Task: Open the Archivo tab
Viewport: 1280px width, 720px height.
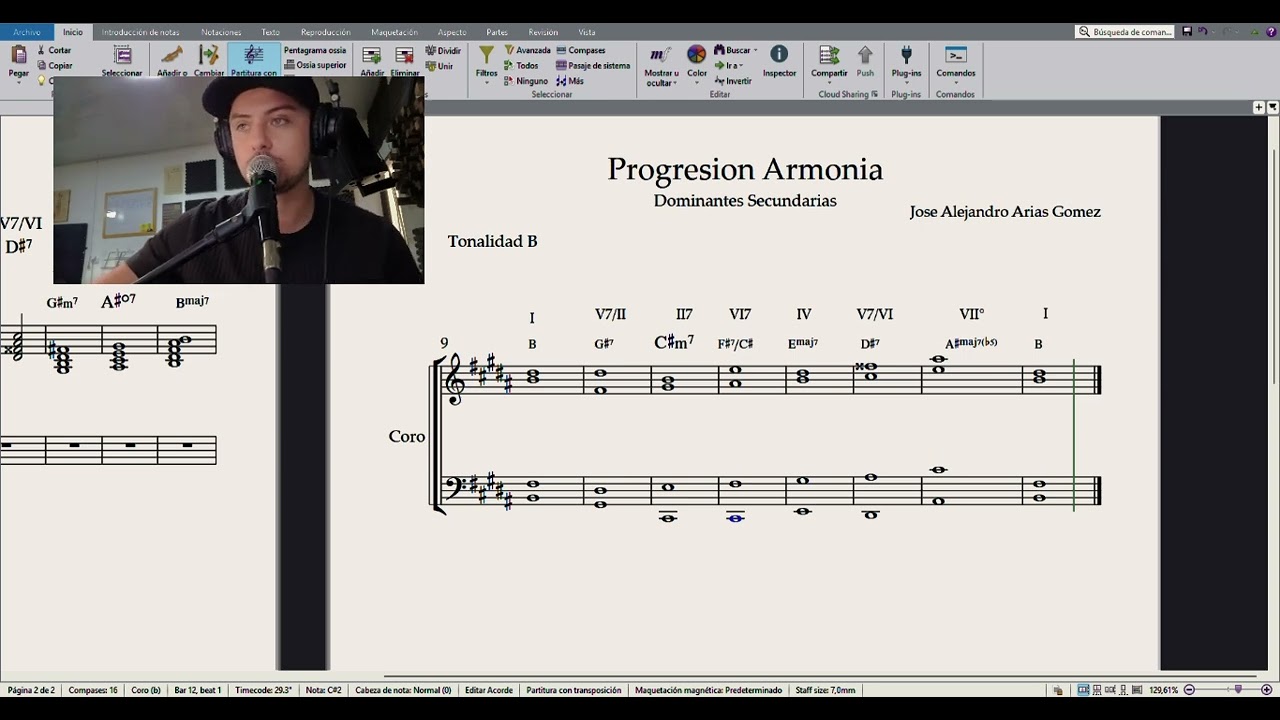Action: [x=27, y=32]
